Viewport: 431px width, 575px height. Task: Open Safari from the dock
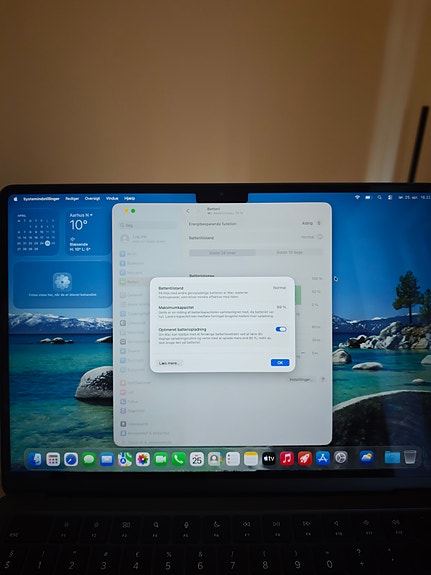tap(71, 459)
